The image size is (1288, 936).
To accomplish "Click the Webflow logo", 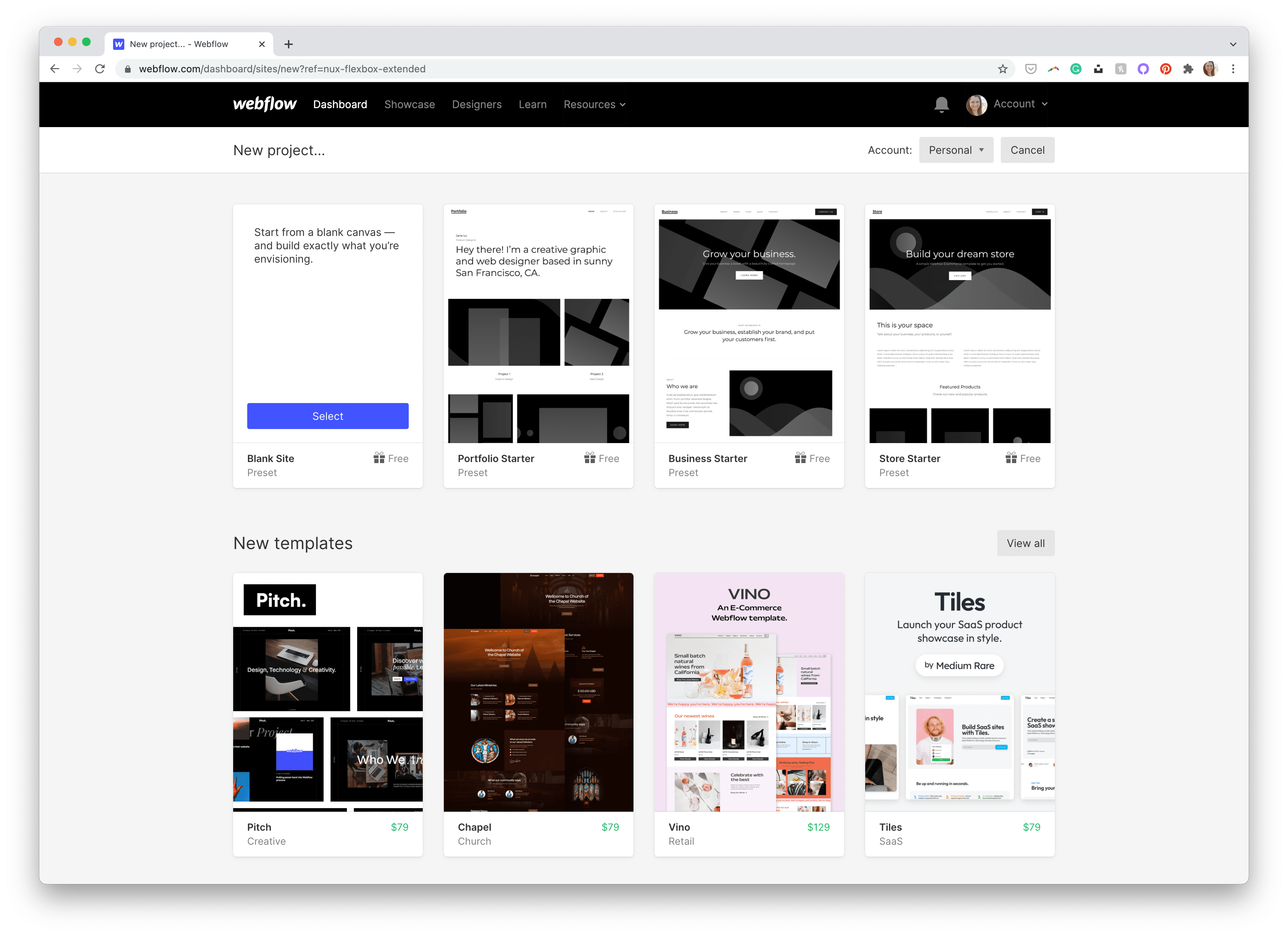I will click(x=265, y=104).
